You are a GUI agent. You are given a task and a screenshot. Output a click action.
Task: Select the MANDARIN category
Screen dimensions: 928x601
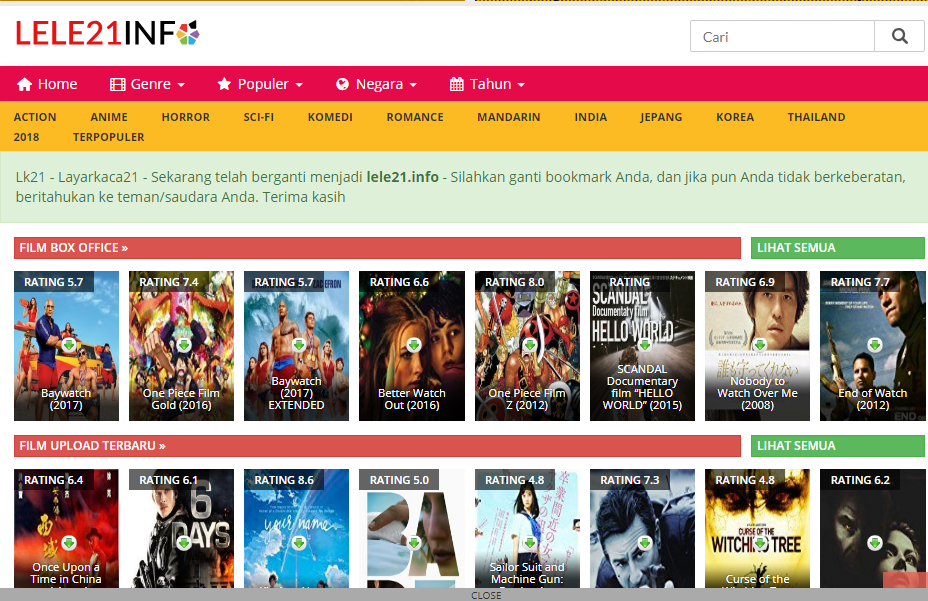tap(509, 117)
